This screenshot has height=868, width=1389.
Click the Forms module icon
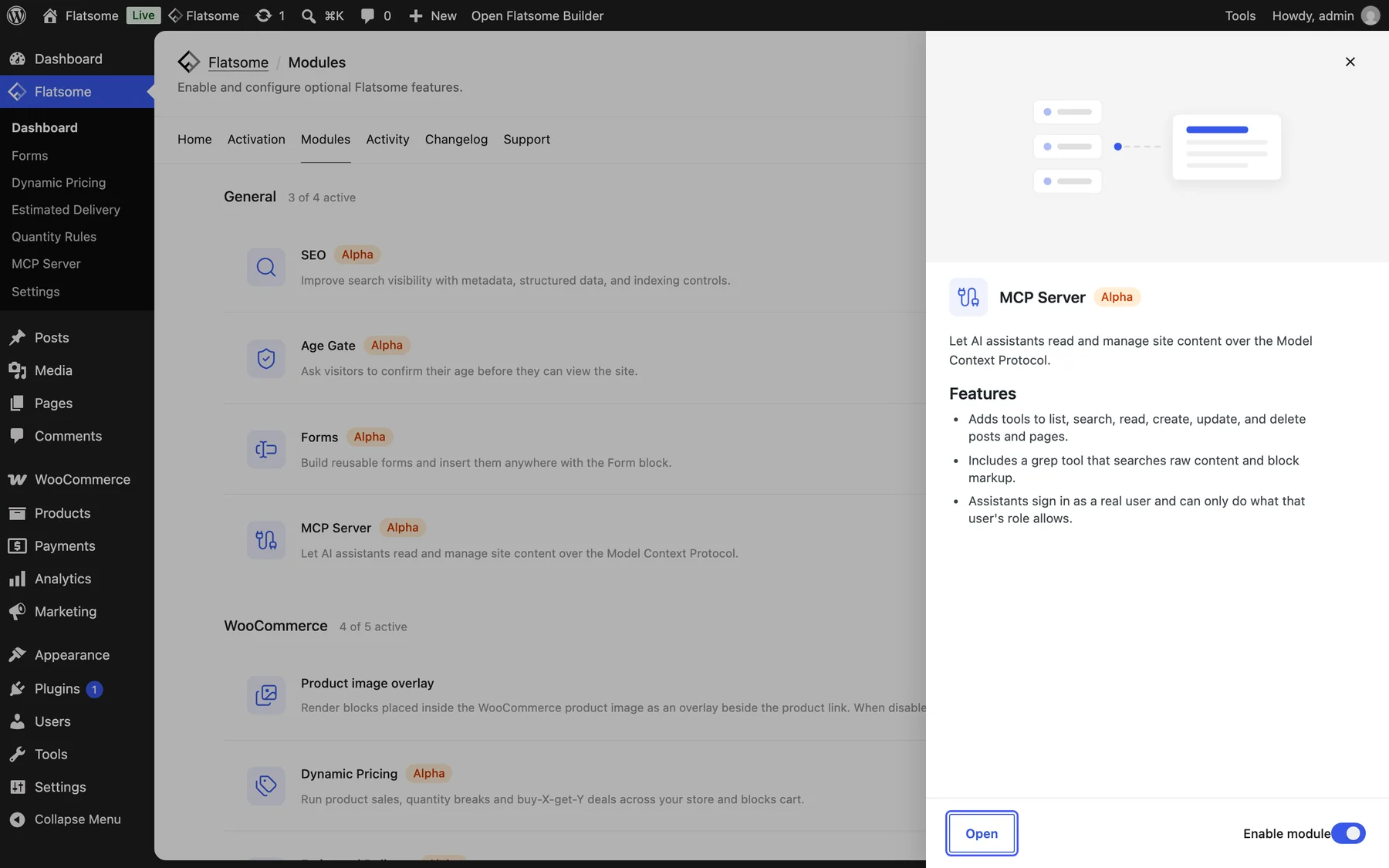tap(266, 449)
